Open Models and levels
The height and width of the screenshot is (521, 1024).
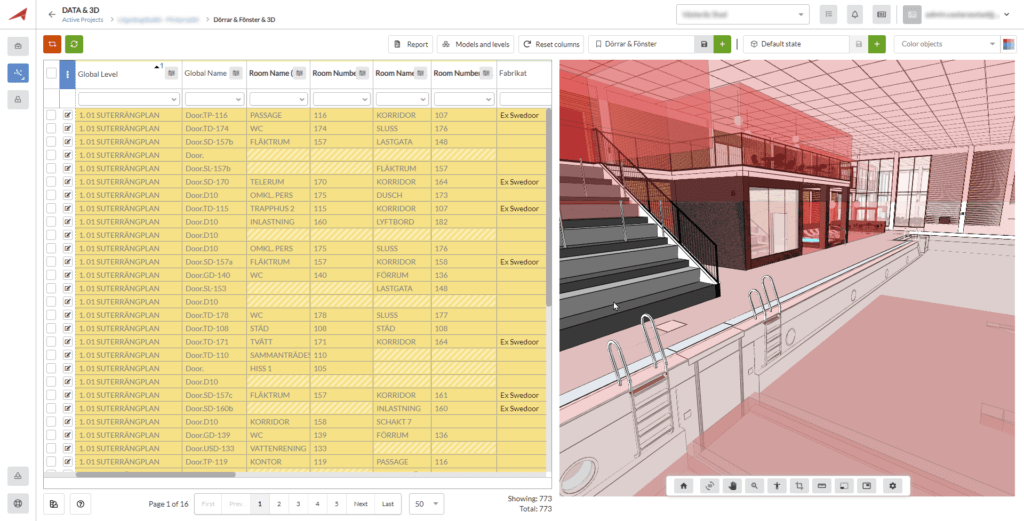(475, 44)
